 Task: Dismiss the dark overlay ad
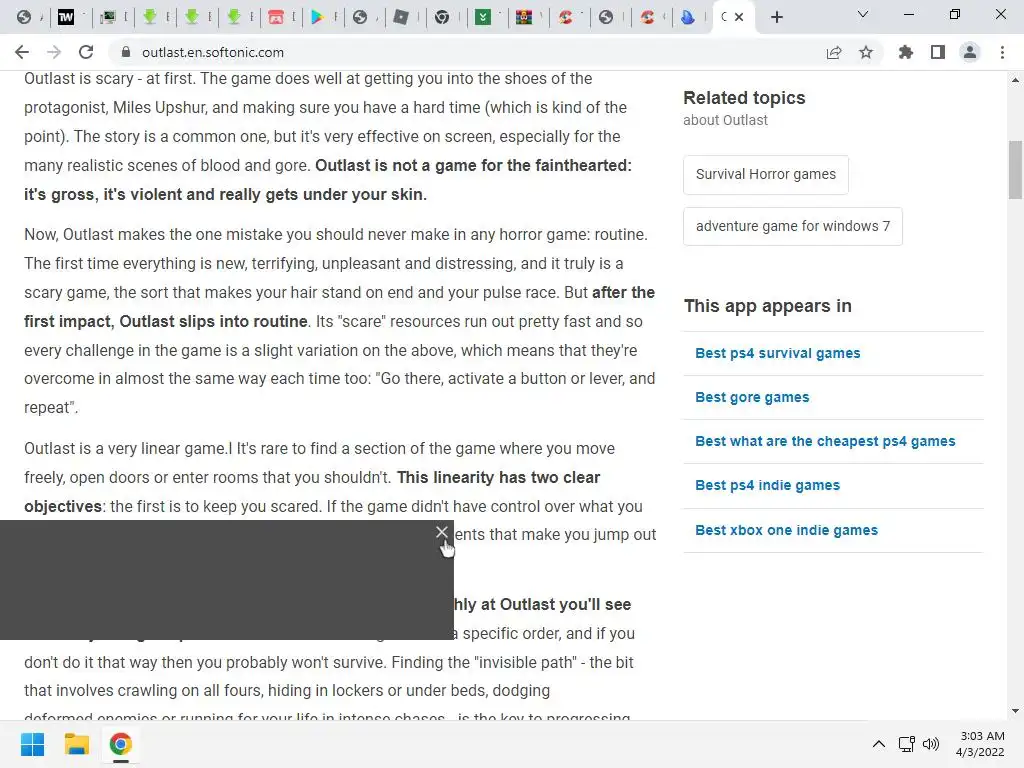442,532
